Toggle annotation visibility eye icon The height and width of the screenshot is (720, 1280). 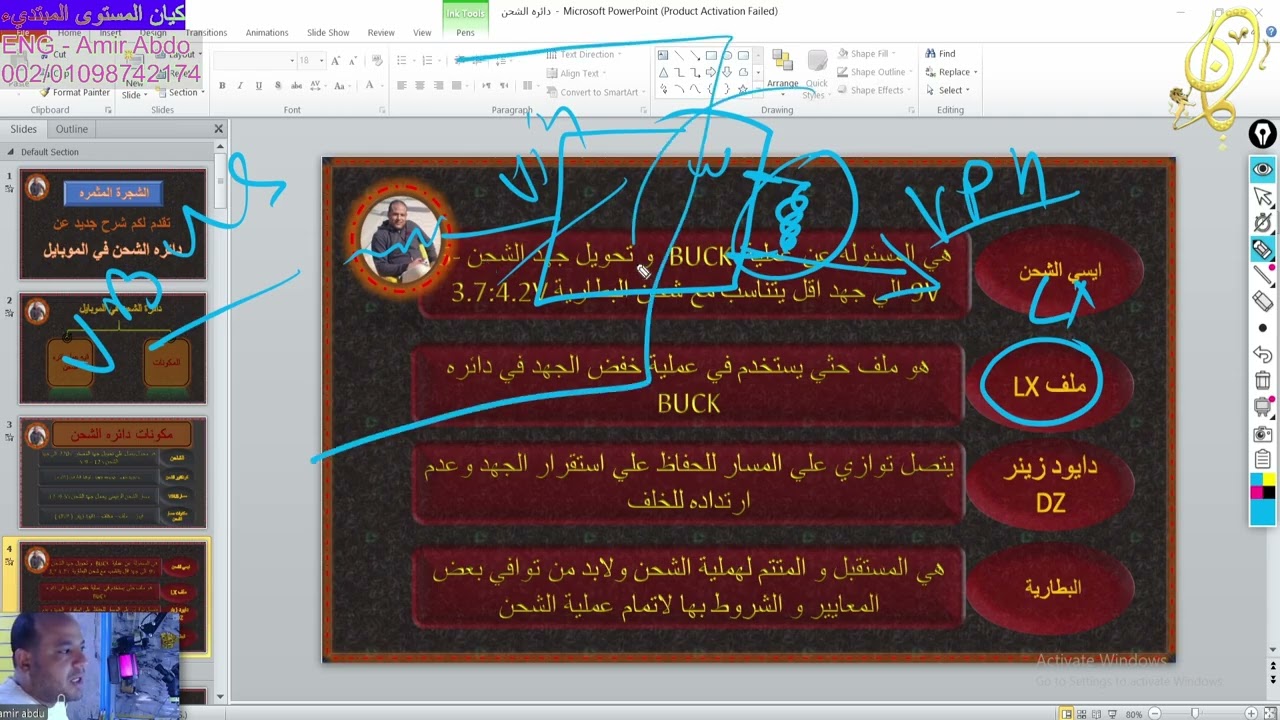point(1263,170)
